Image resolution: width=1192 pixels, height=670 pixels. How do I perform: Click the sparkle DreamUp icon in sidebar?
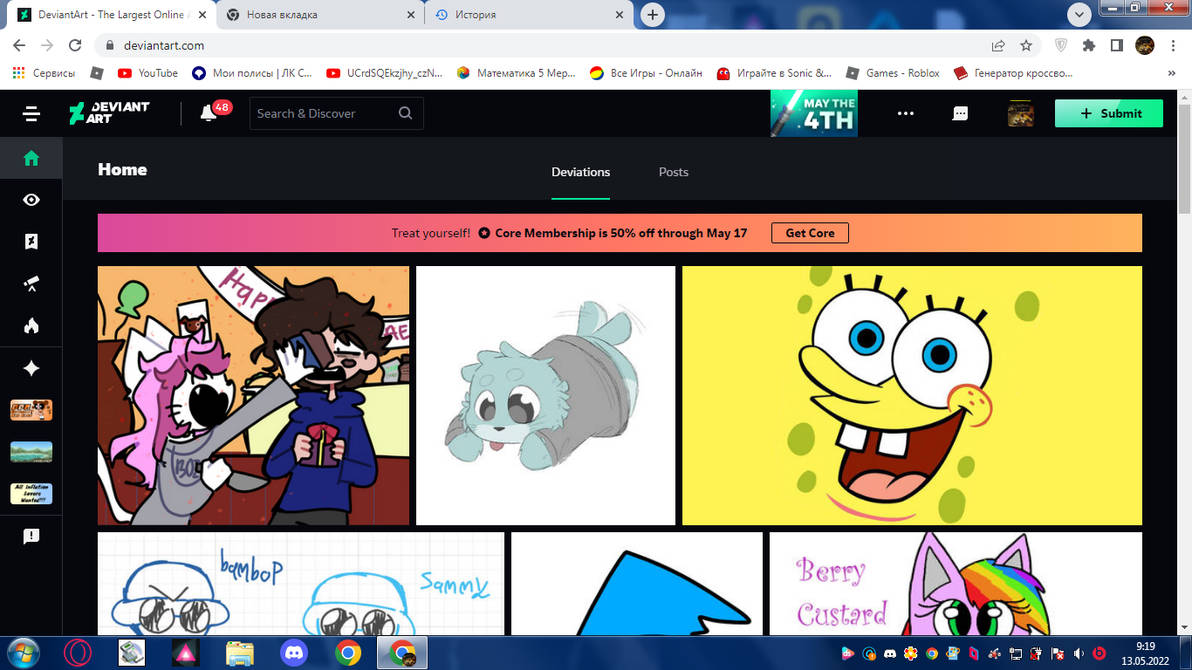[31, 368]
